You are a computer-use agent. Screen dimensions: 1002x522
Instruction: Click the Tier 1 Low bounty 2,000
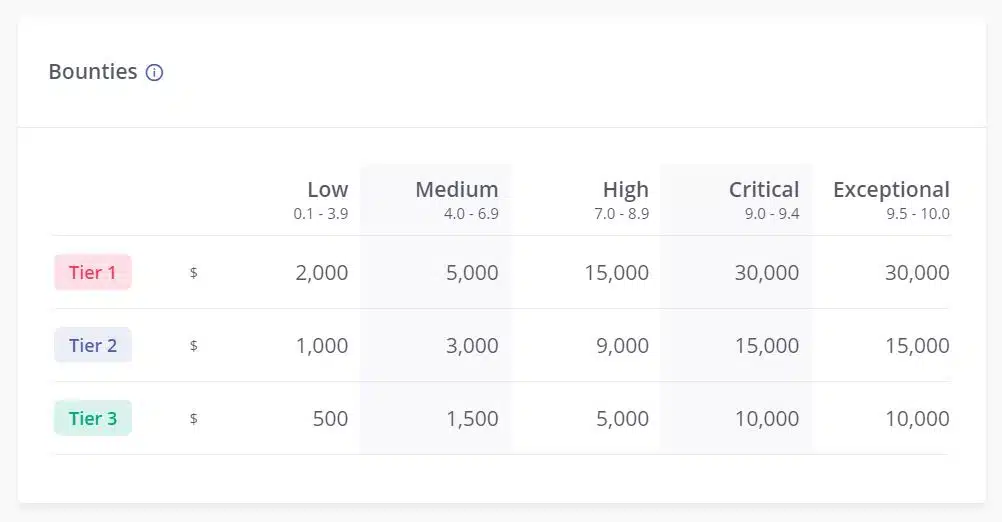(321, 272)
